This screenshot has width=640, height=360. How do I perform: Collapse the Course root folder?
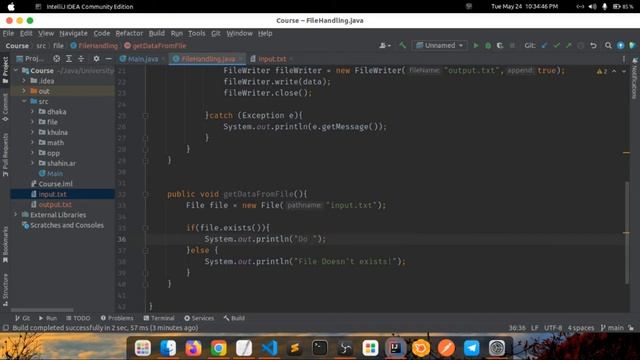point(16,71)
